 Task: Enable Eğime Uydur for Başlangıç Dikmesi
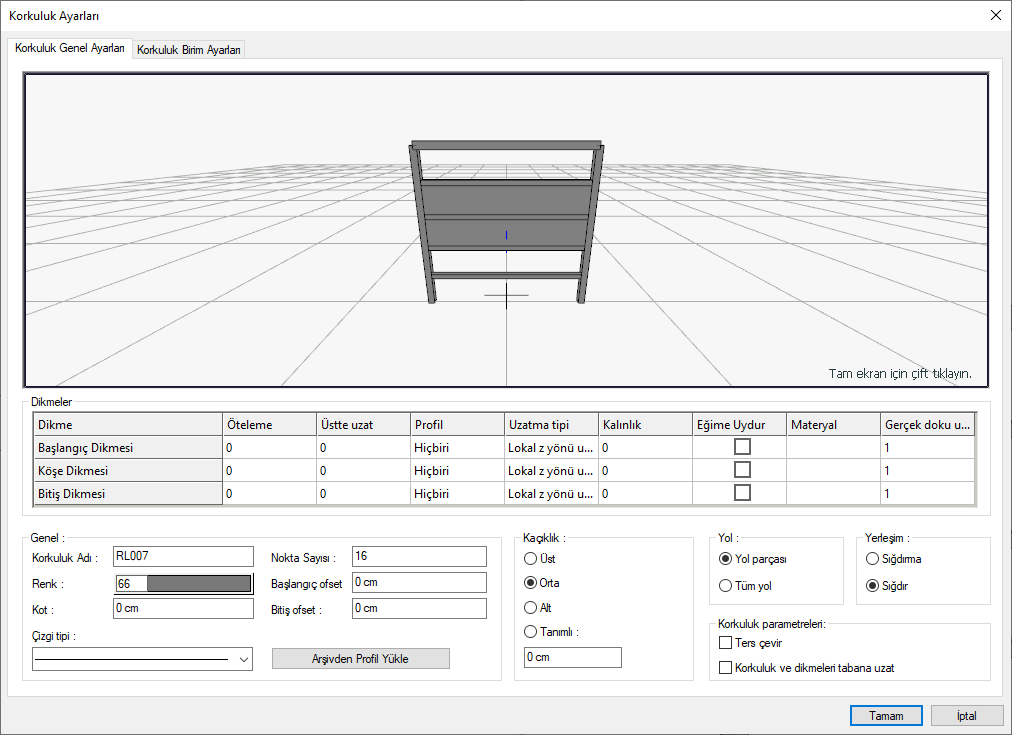[x=742, y=447]
